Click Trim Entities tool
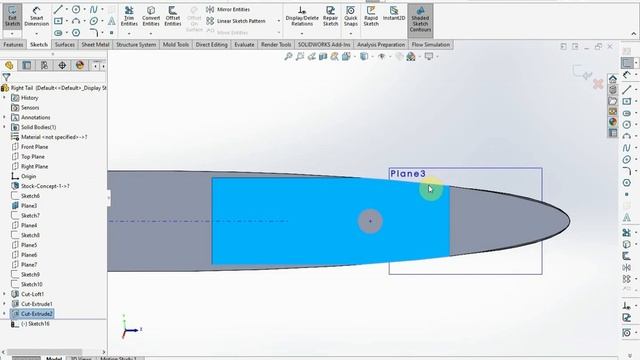Screen dimensions: 640x360 [129, 16]
